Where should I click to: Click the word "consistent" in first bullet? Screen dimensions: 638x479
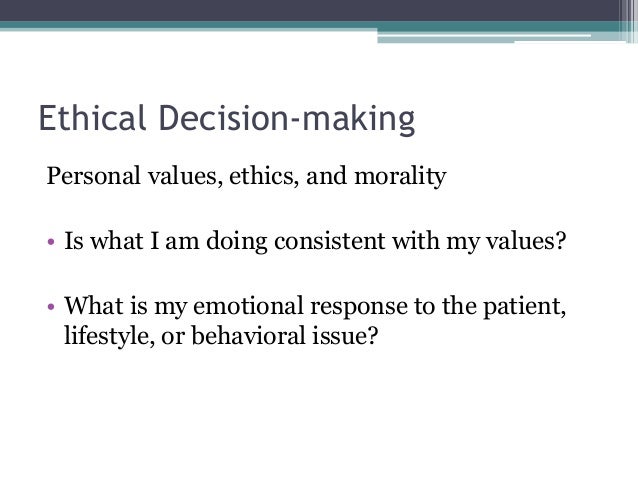point(330,241)
